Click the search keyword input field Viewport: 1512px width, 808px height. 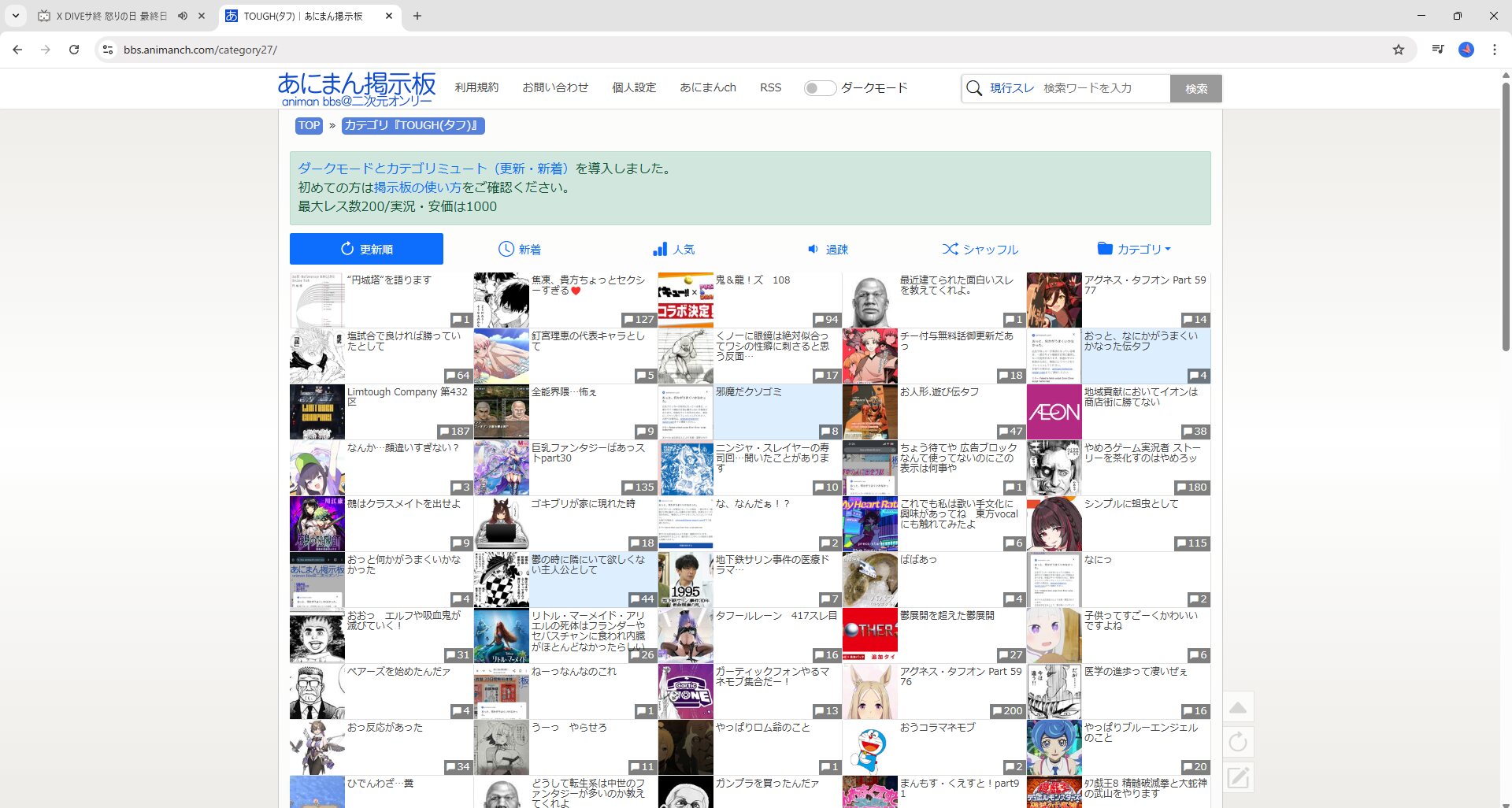coord(1102,88)
